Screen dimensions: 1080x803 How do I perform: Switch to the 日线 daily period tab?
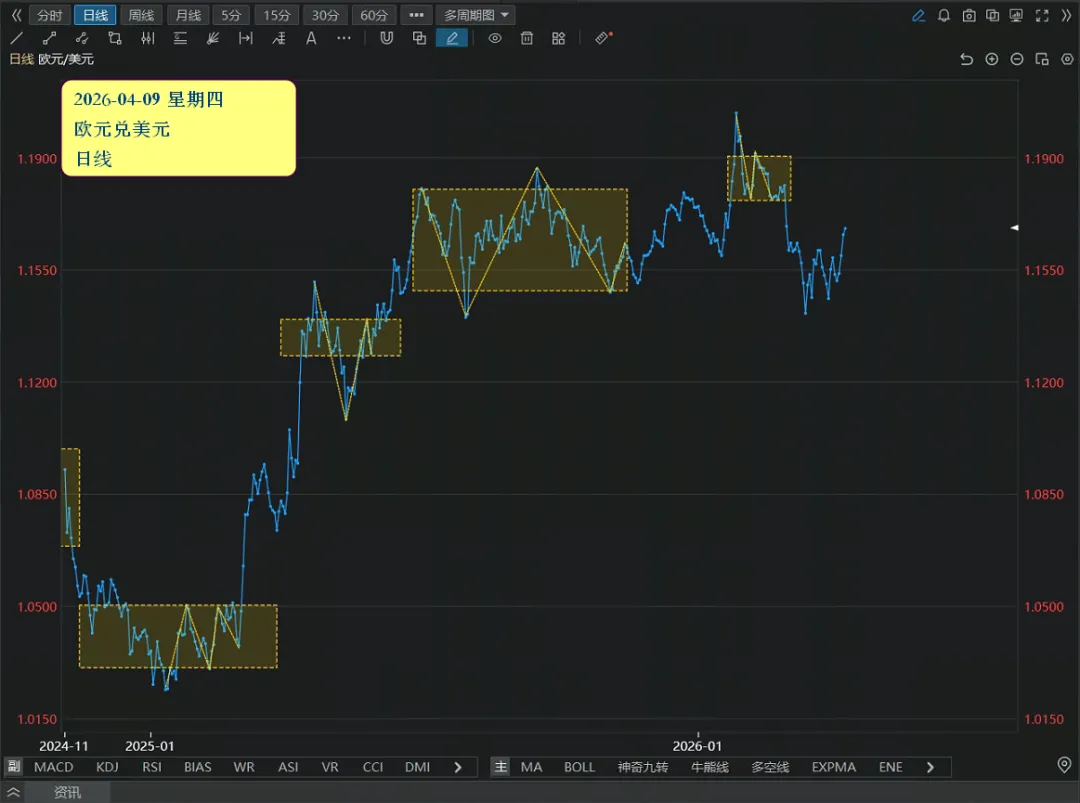point(95,15)
